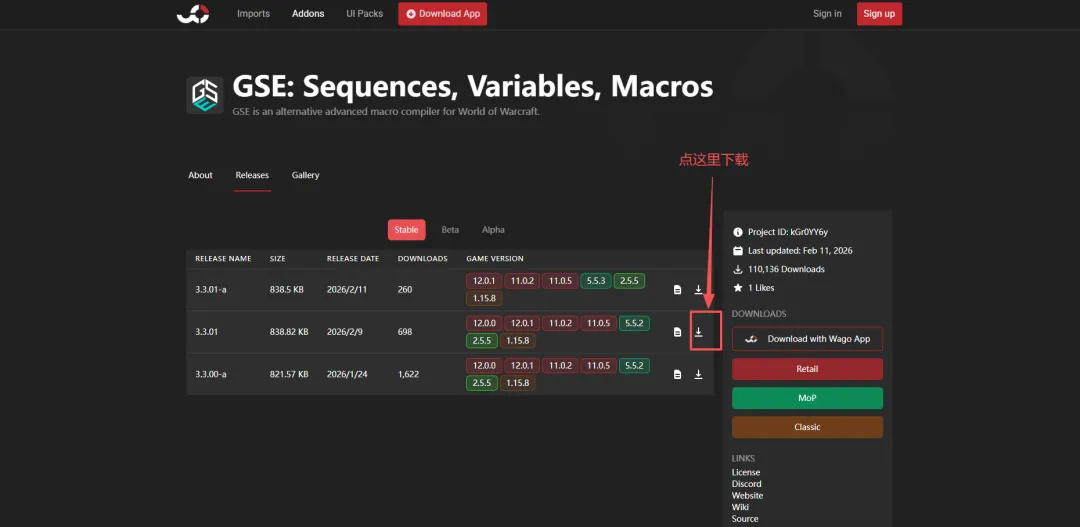This screenshot has width=1080, height=527.
Task: Open the Wago logo home link
Action: [193, 14]
